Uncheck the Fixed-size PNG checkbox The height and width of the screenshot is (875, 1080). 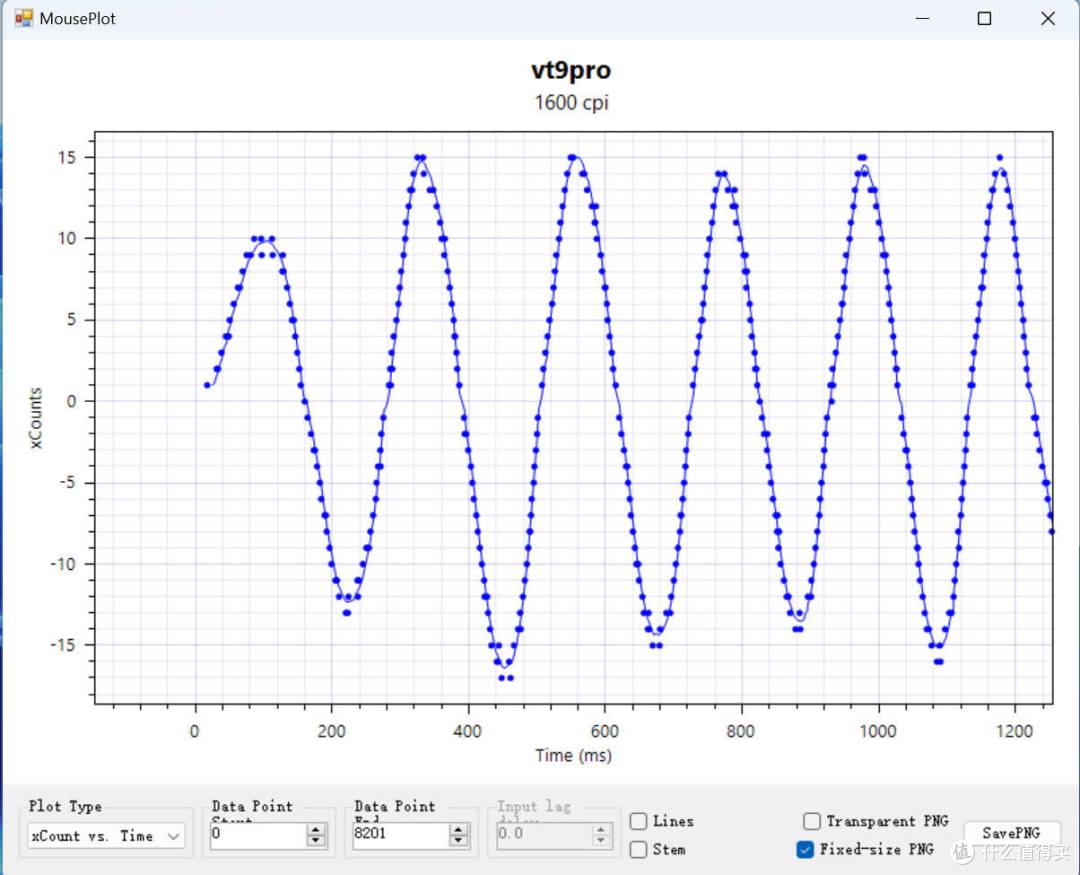(804, 850)
